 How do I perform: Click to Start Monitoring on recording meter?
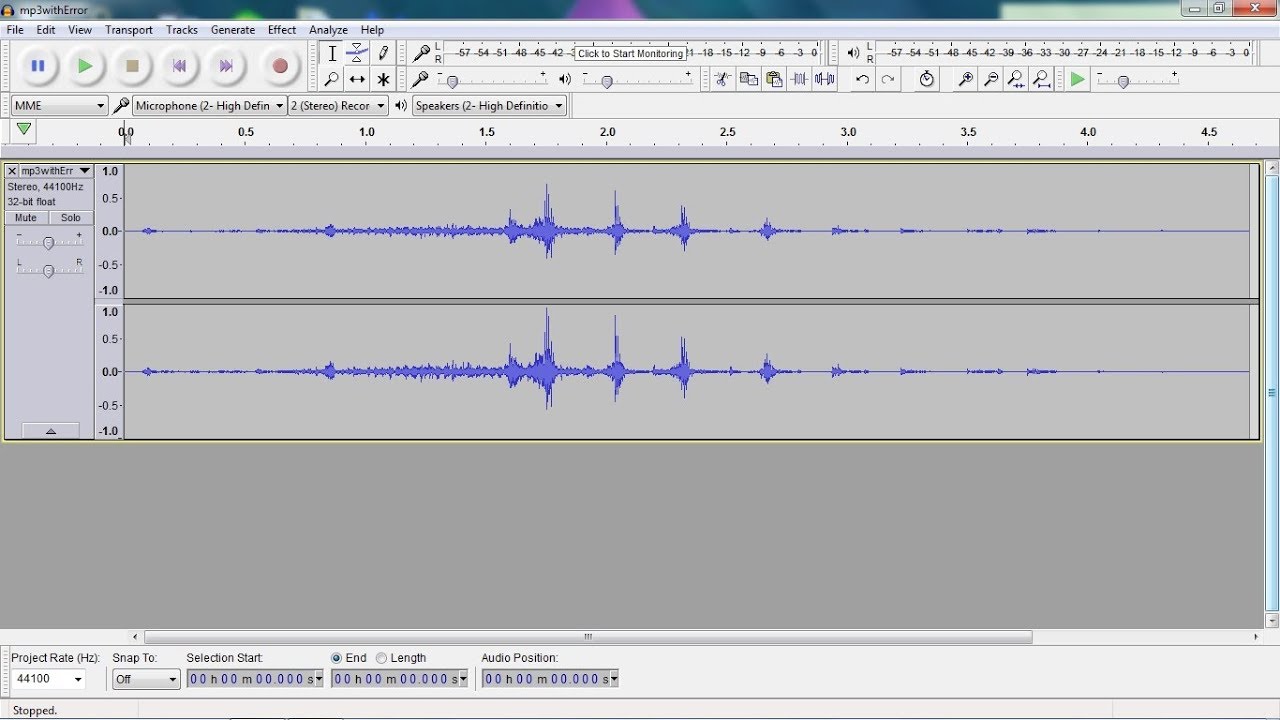630,54
